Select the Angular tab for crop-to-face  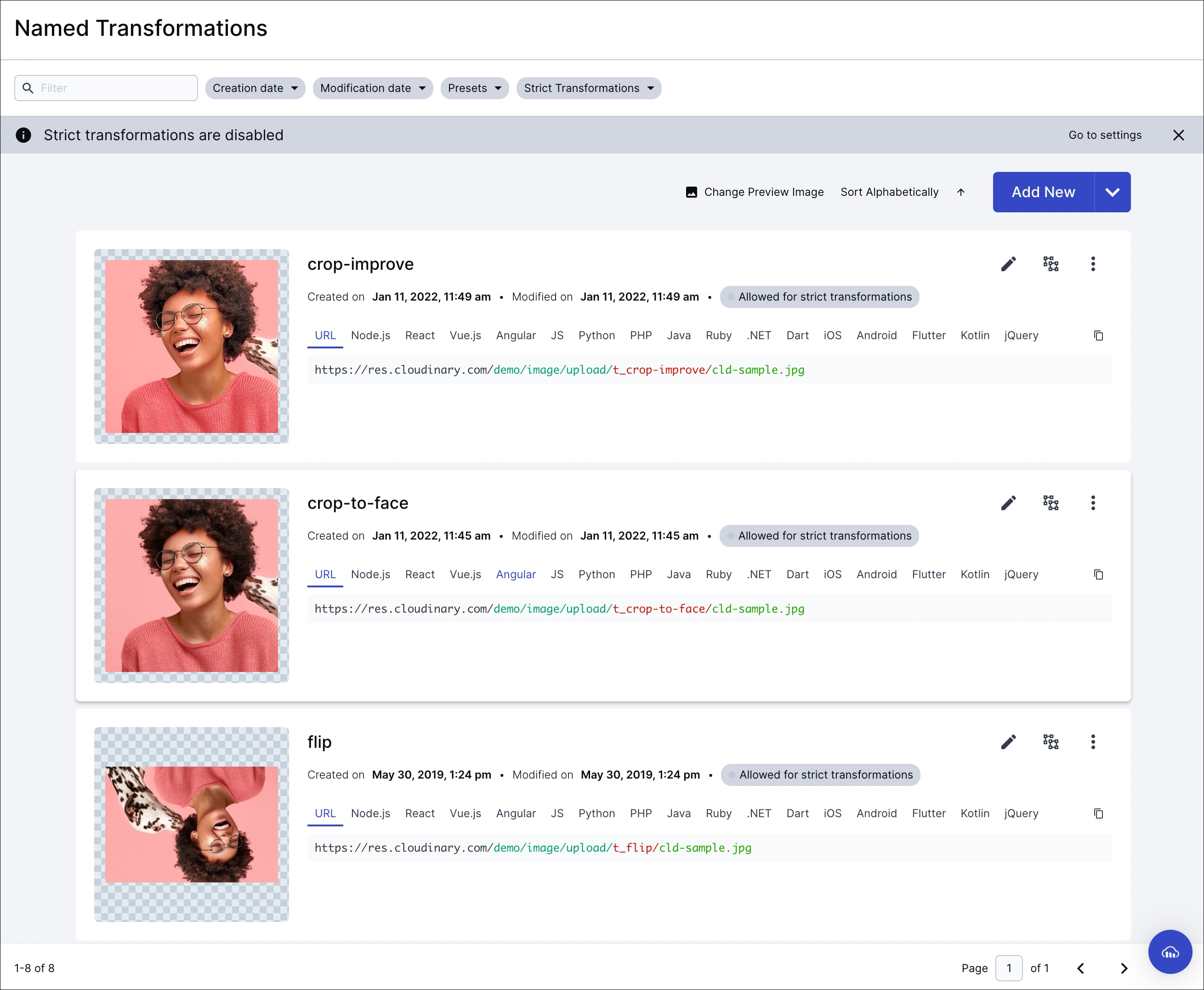[x=516, y=574]
